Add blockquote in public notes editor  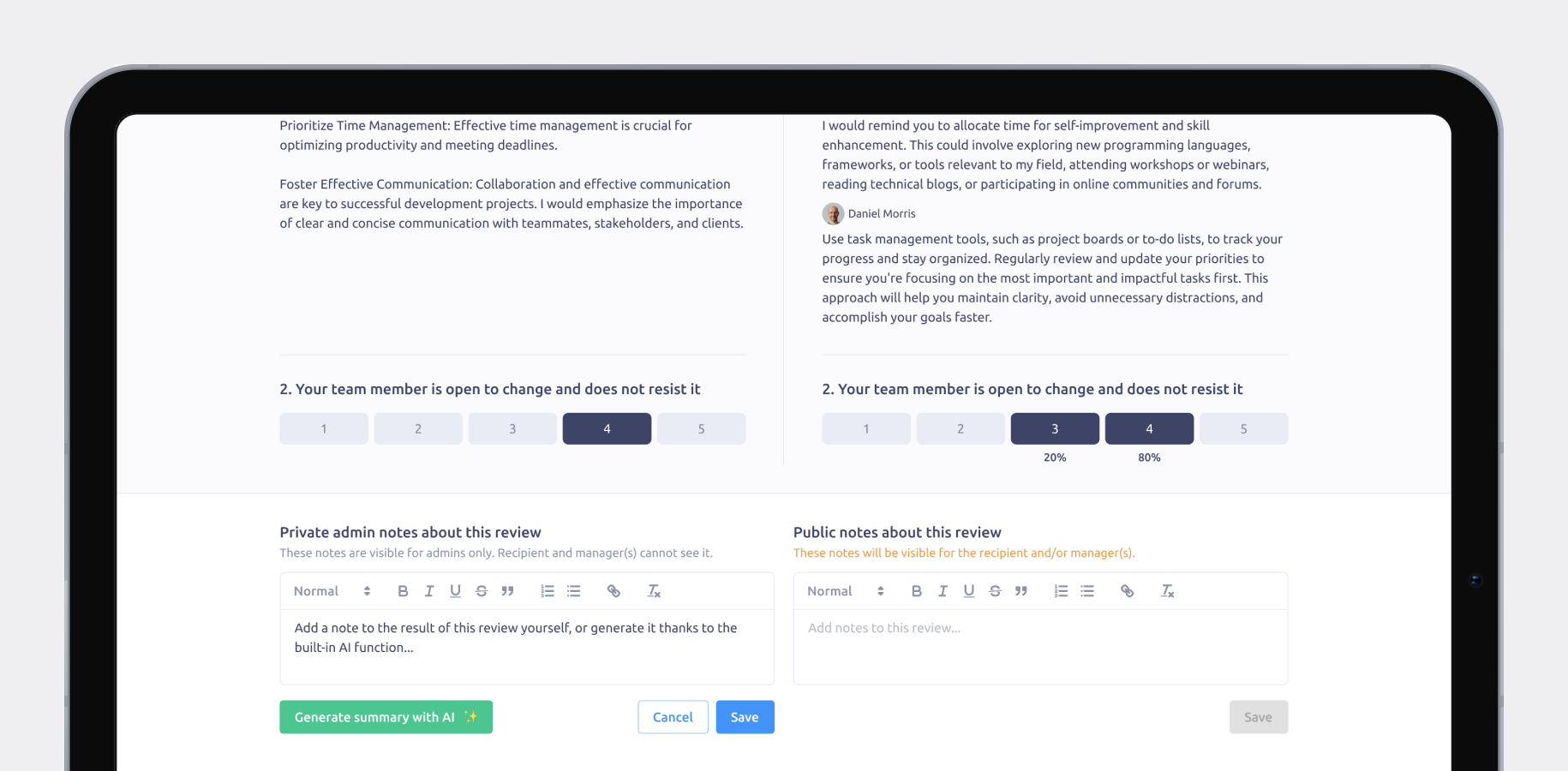click(1021, 591)
